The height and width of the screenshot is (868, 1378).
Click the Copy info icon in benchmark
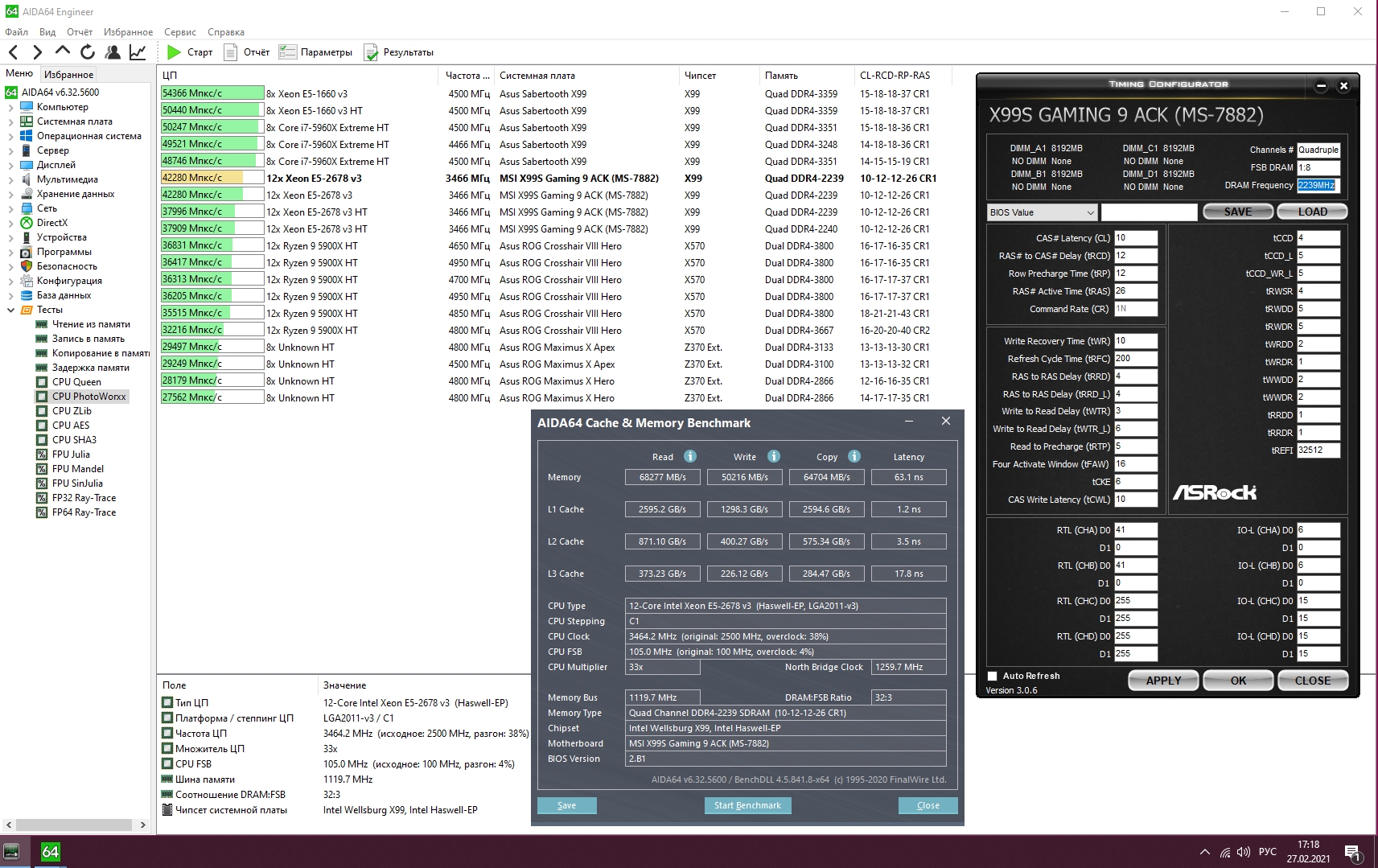854,456
